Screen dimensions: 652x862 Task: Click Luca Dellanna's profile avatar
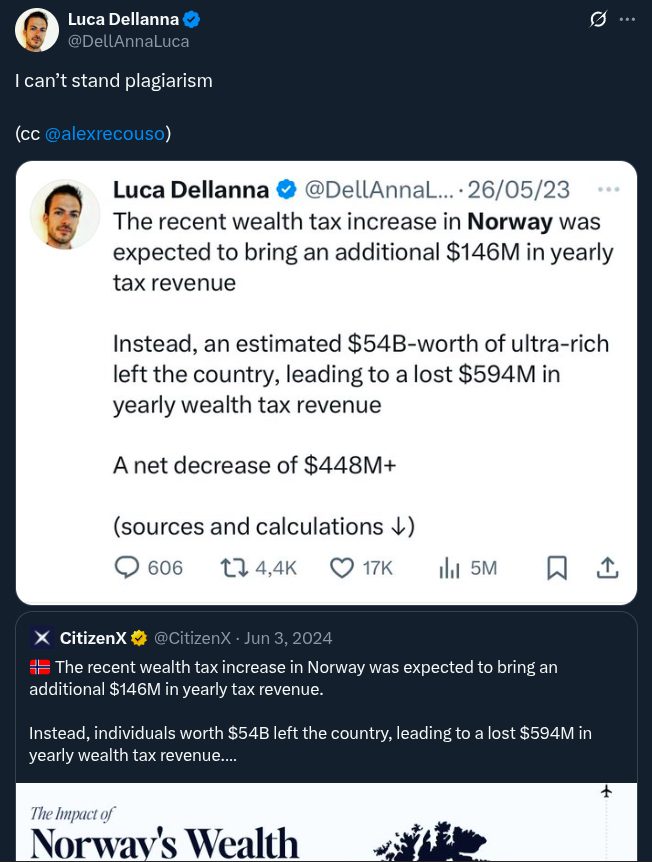pos(37,30)
